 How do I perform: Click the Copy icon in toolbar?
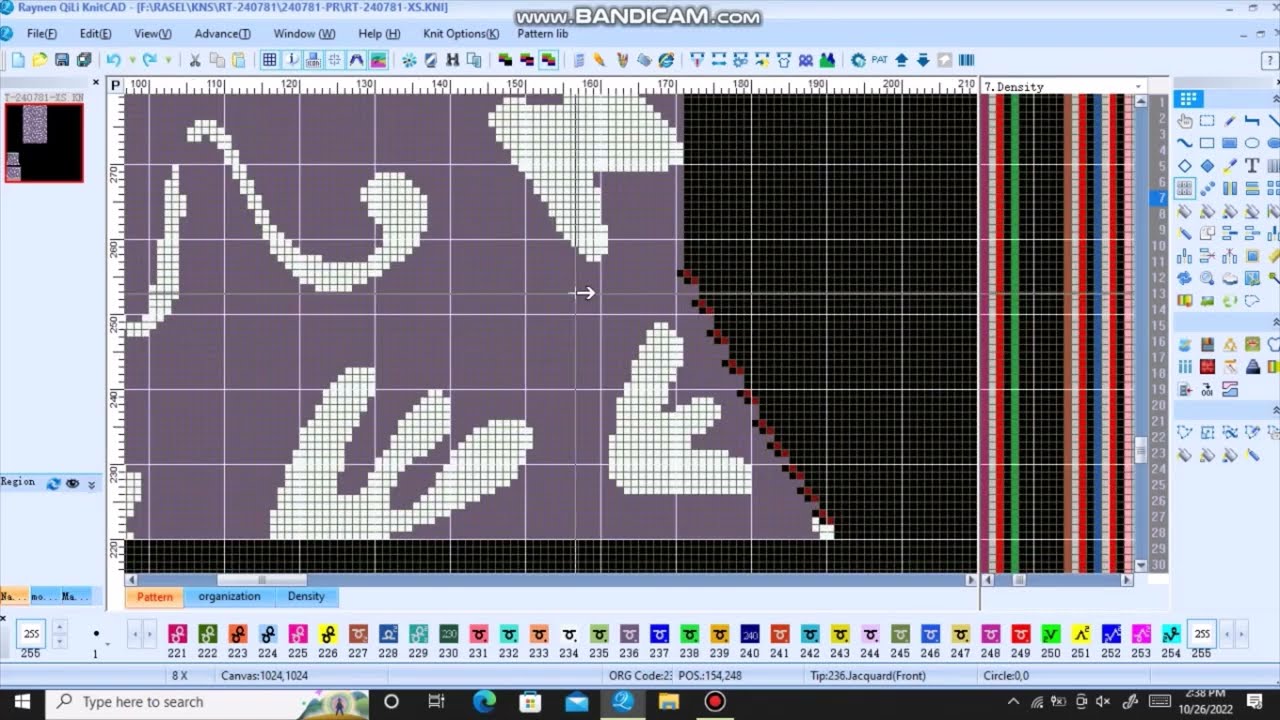point(217,60)
